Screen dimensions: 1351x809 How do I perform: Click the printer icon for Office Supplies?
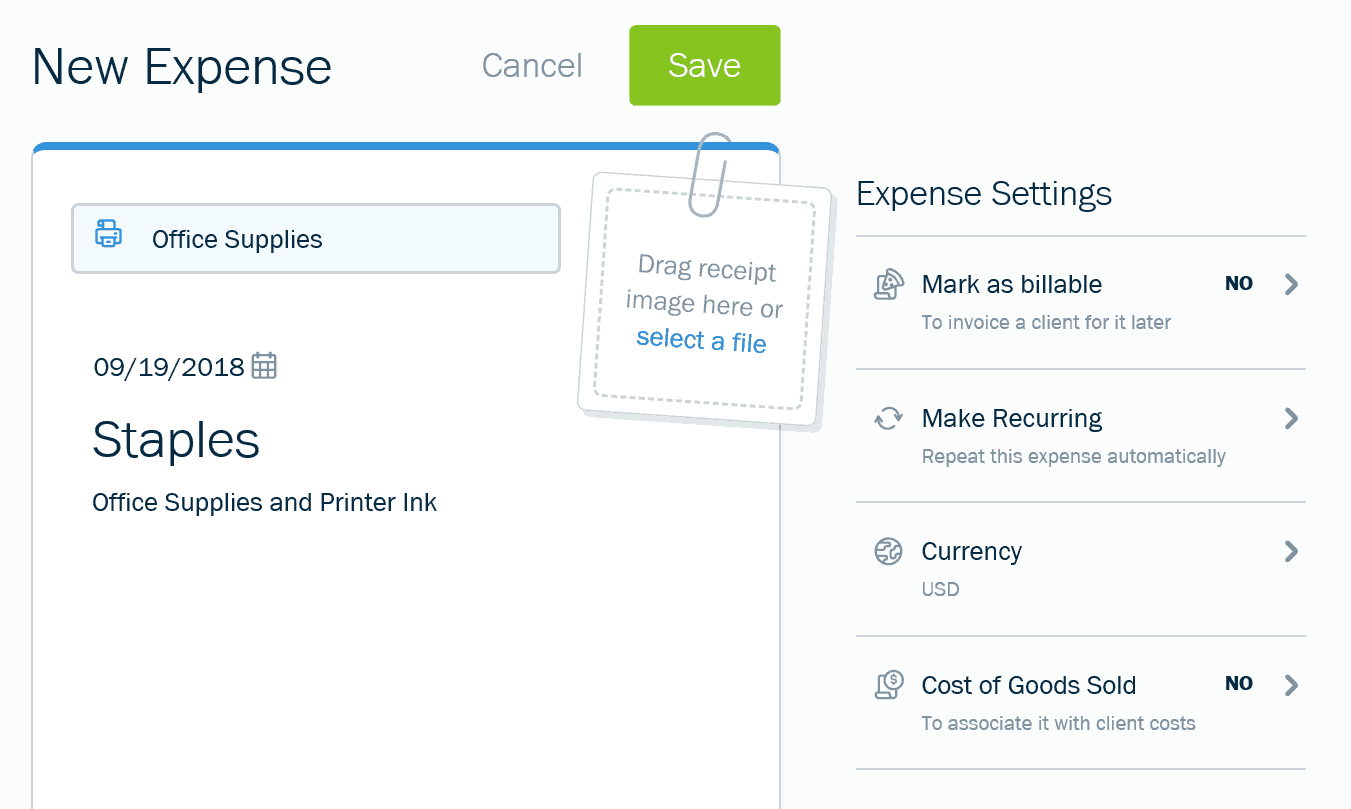(108, 235)
